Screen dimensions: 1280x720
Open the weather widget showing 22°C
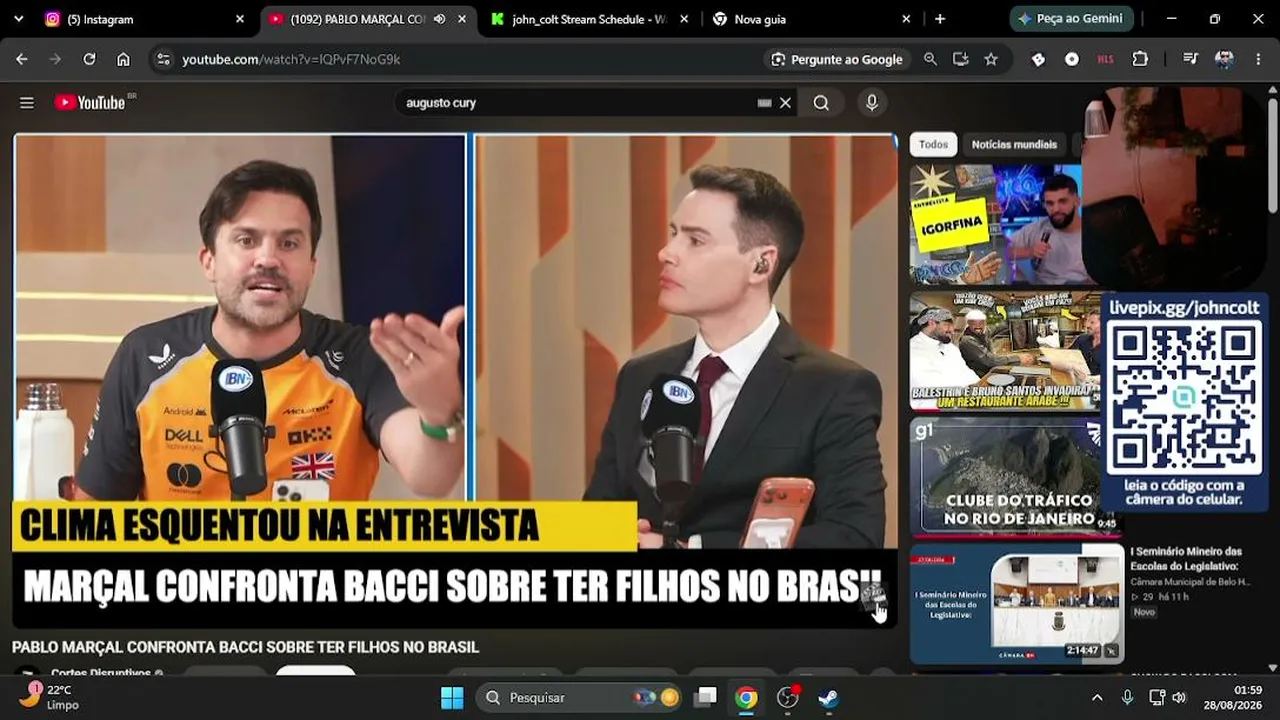coord(49,697)
